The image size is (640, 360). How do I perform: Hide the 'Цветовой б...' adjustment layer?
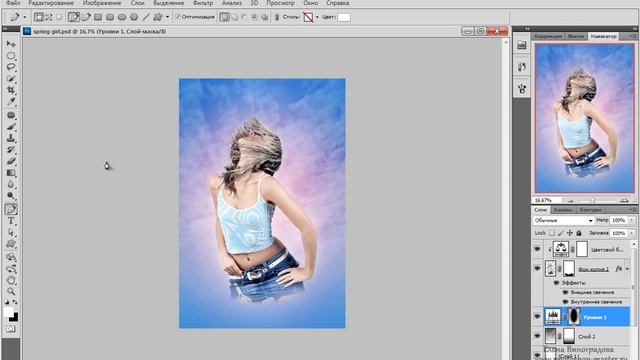[x=537, y=249]
